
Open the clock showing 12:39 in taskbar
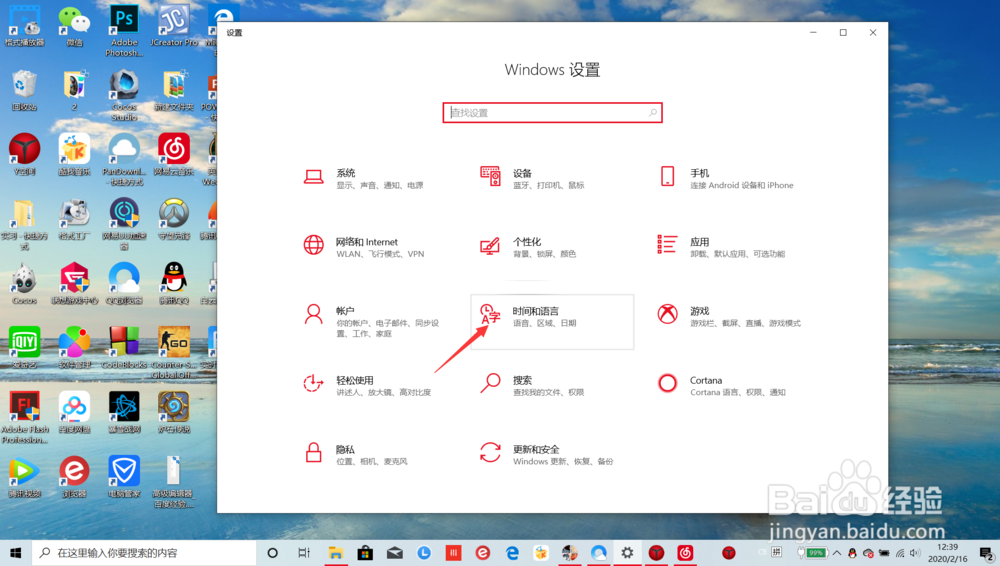tap(948, 553)
